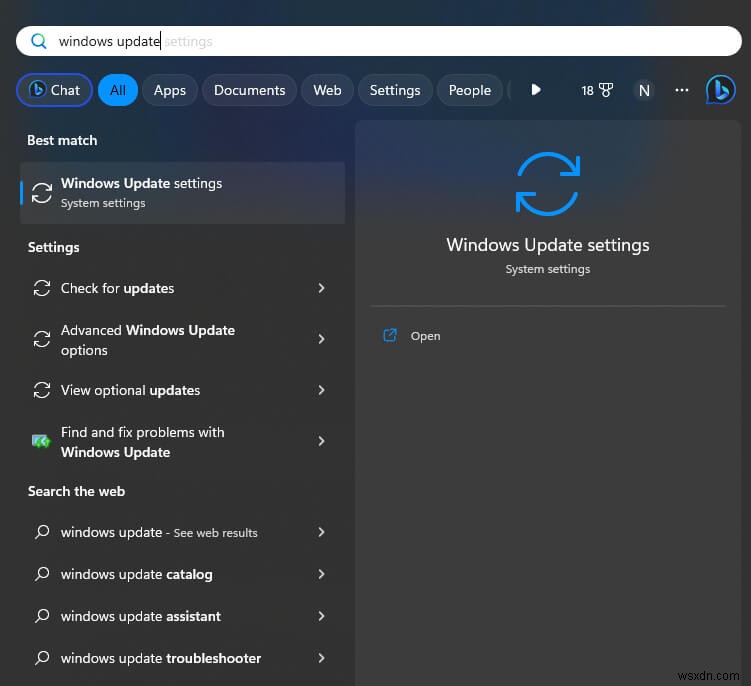This screenshot has width=751, height=686.
Task: Click the sync icon beside Windows Update settings result
Action: pos(42,193)
